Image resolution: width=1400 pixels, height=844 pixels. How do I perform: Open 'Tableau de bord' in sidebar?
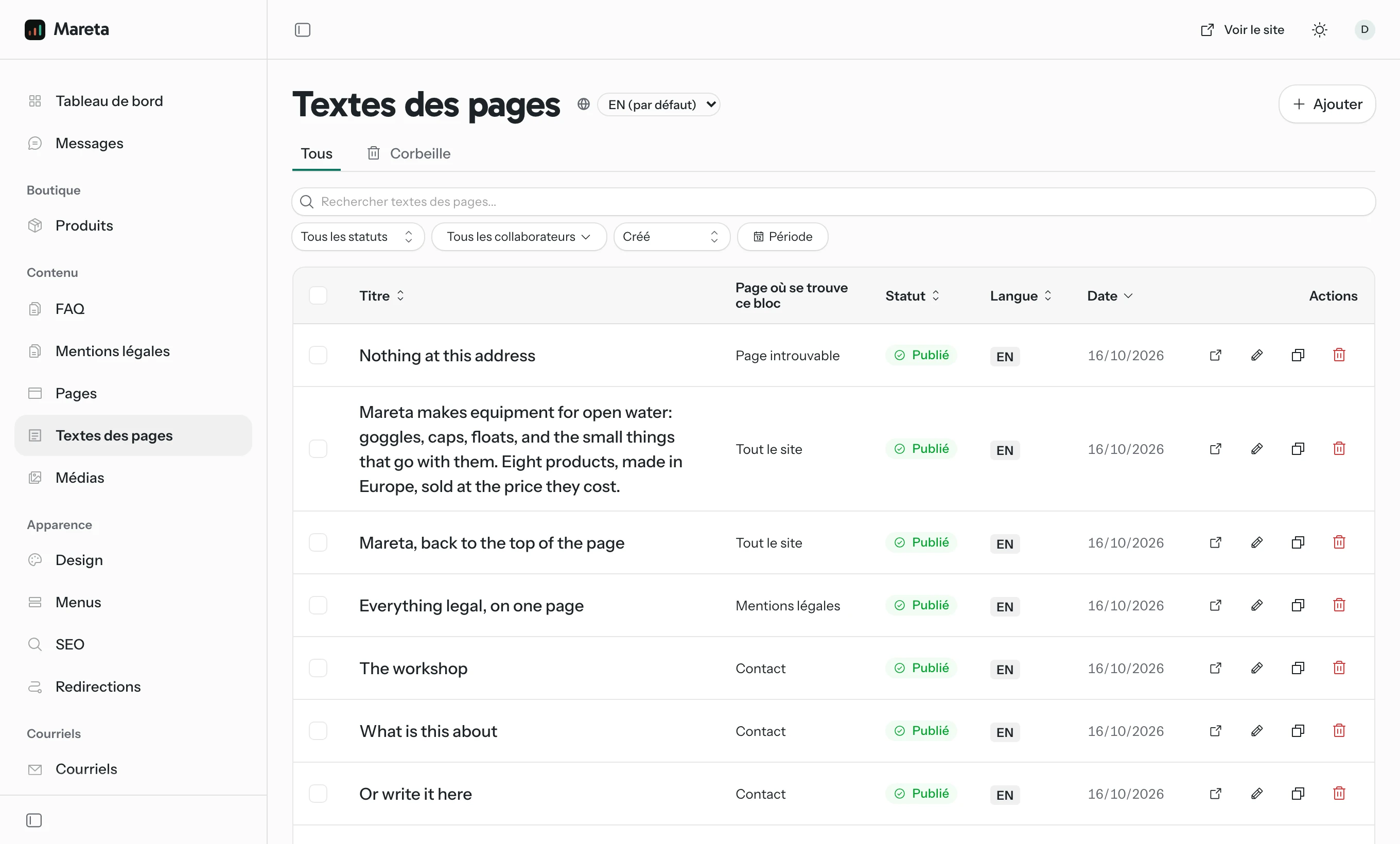click(133, 101)
